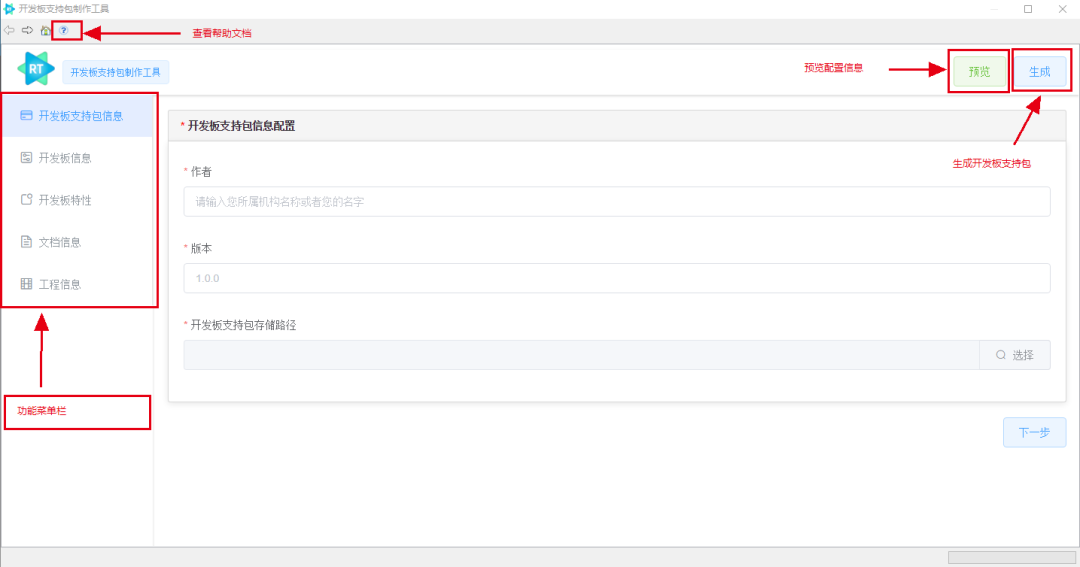Close the application window
The image size is (1080, 567).
coord(1062,9)
